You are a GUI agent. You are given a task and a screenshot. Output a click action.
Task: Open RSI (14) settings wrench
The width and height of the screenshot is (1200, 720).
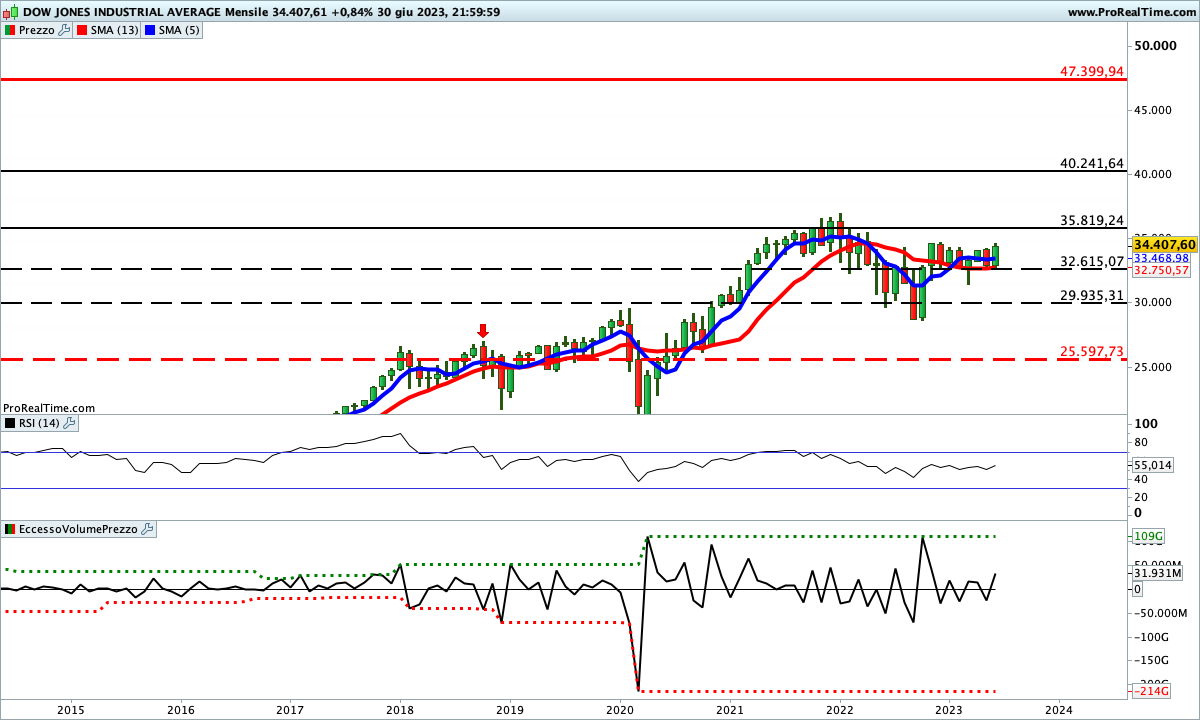click(x=70, y=423)
